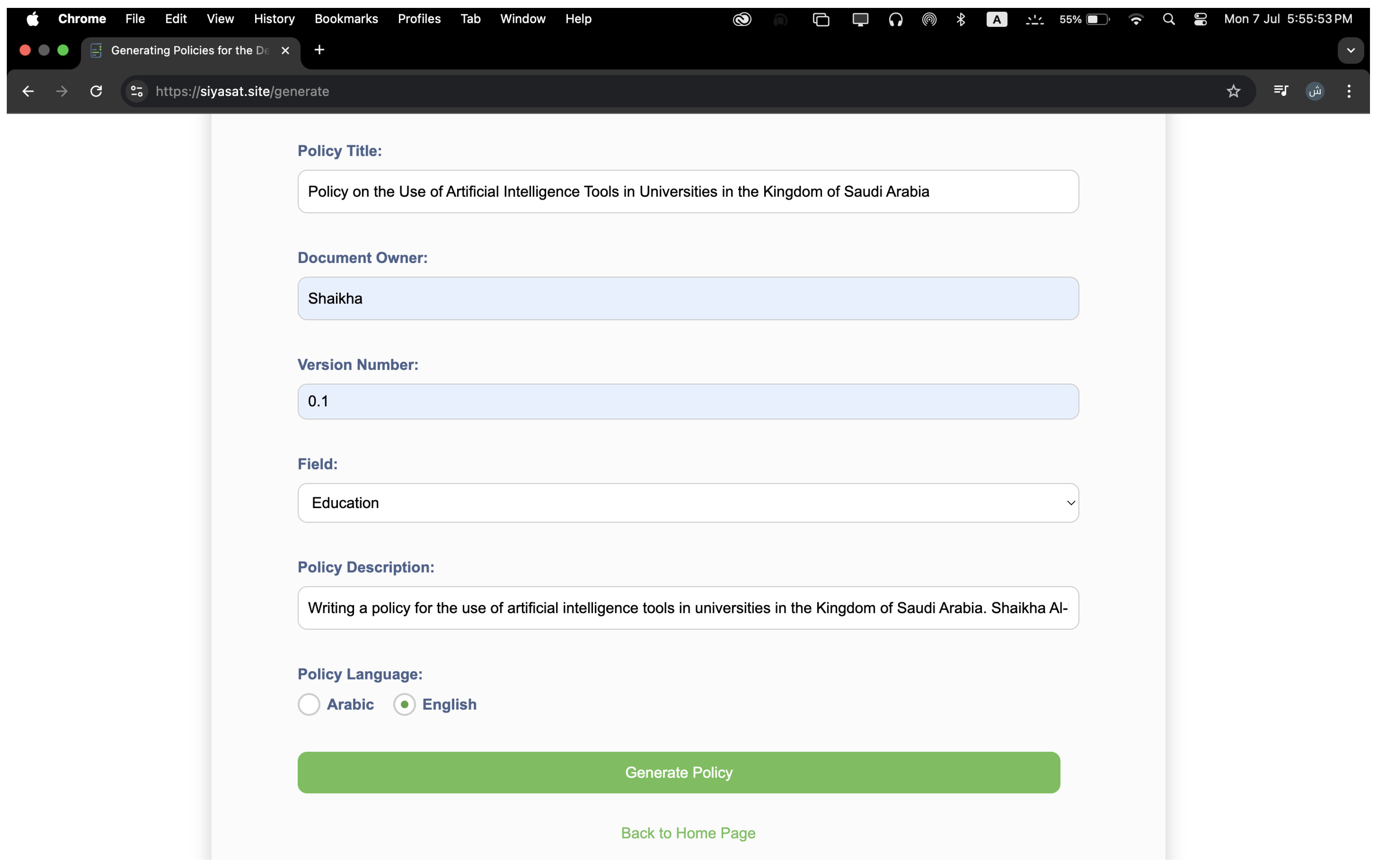The height and width of the screenshot is (868, 1376).
Task: Click into the Document Owner field
Action: [688, 298]
